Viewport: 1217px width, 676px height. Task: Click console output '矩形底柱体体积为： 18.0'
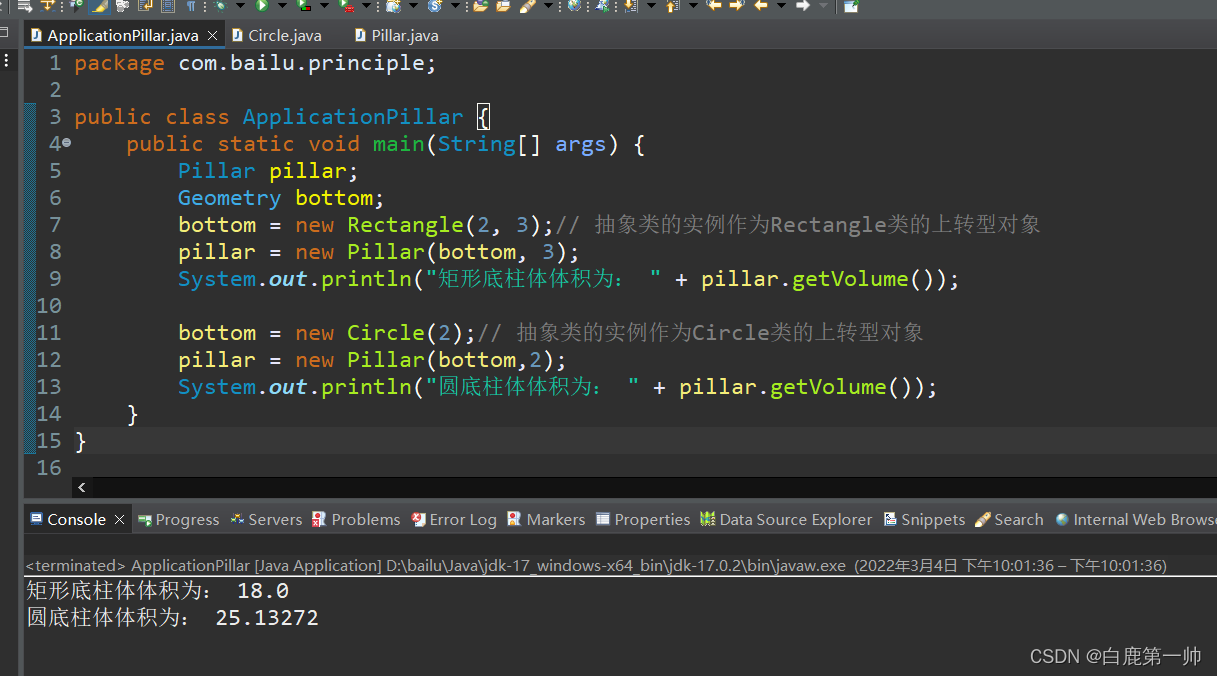[157, 591]
